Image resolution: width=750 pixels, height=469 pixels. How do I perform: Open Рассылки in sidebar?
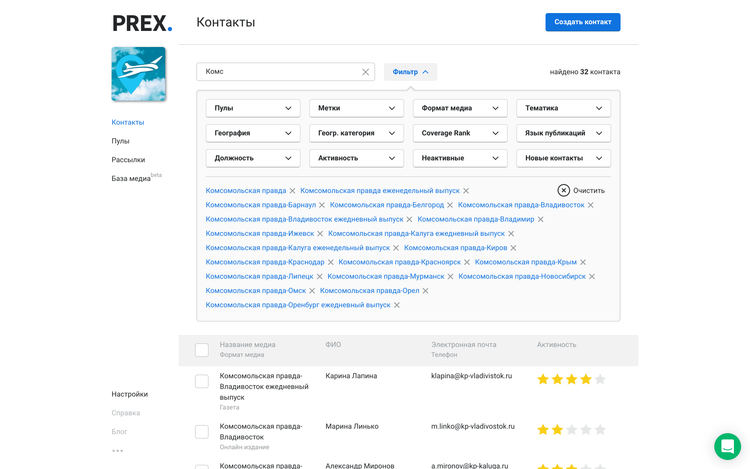coord(128,160)
